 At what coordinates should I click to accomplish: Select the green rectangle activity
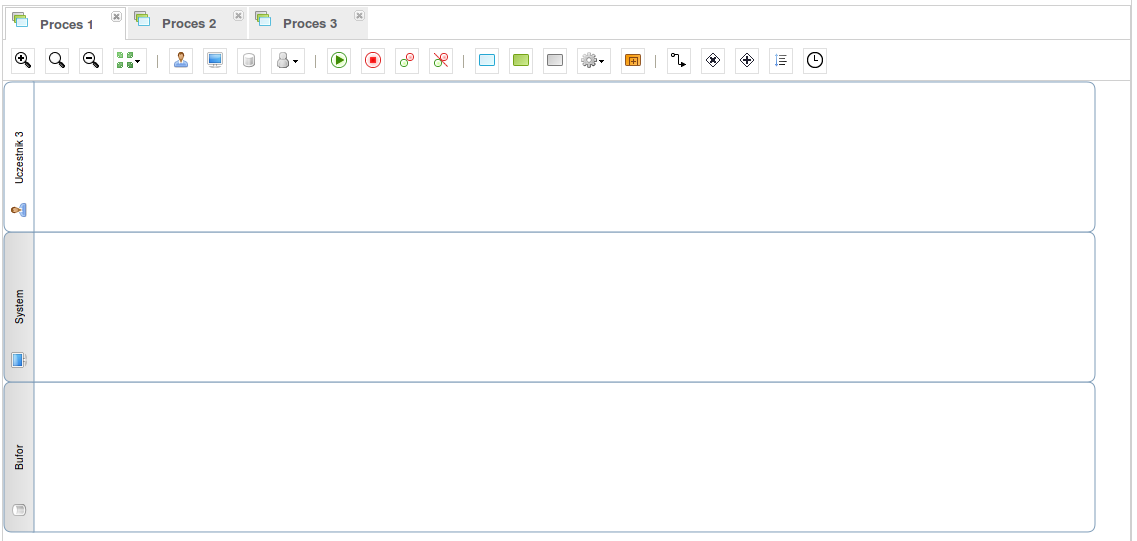click(x=521, y=61)
